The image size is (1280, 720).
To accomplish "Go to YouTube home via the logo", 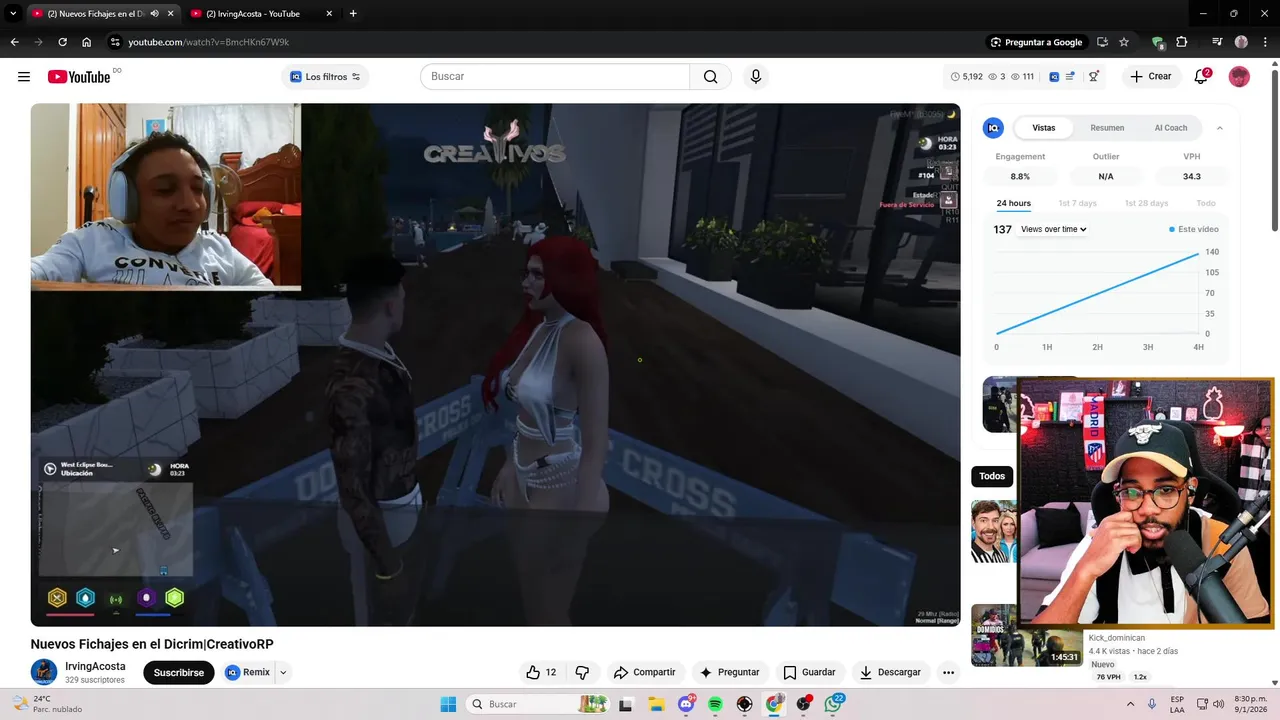I will click(79, 77).
